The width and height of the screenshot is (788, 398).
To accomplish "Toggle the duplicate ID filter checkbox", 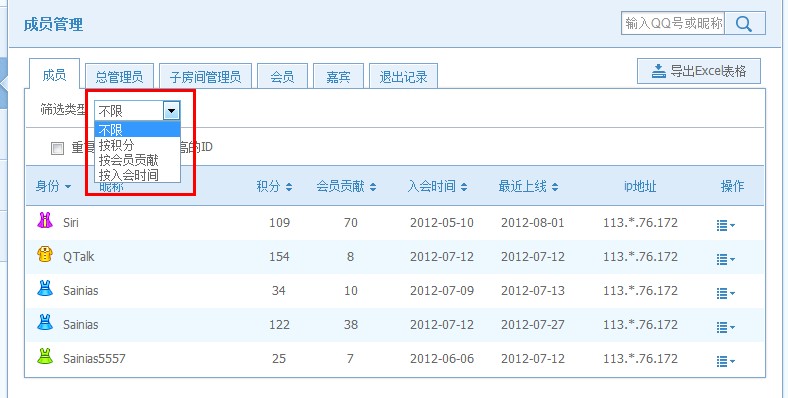I will 58,148.
